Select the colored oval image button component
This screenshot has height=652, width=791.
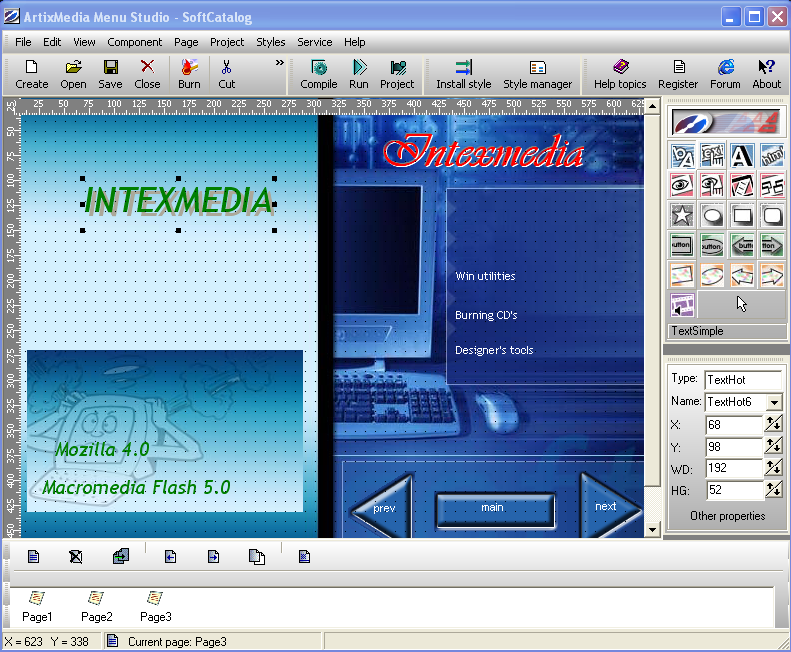pos(712,276)
